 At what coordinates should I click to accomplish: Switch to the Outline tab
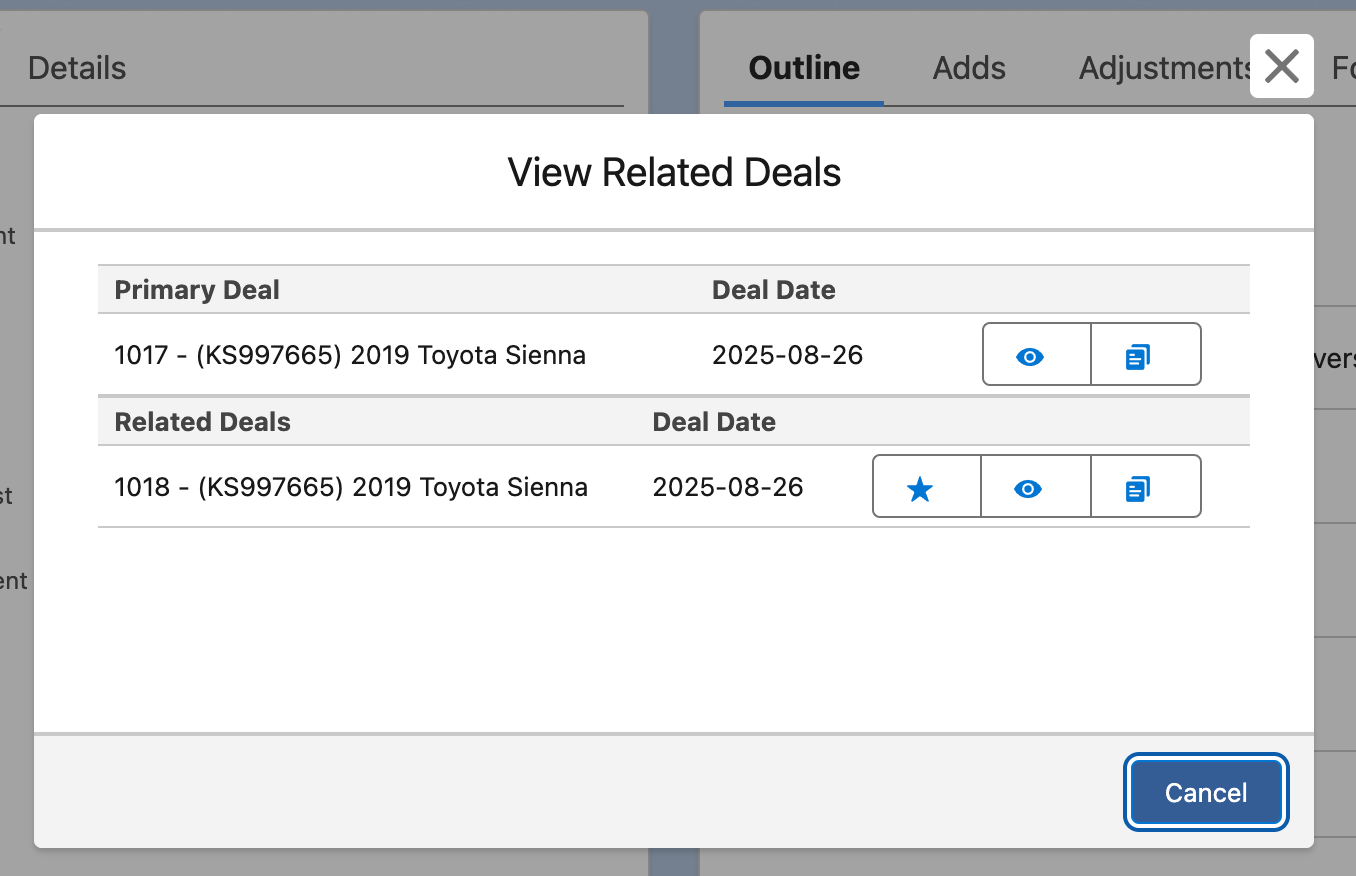coord(804,68)
